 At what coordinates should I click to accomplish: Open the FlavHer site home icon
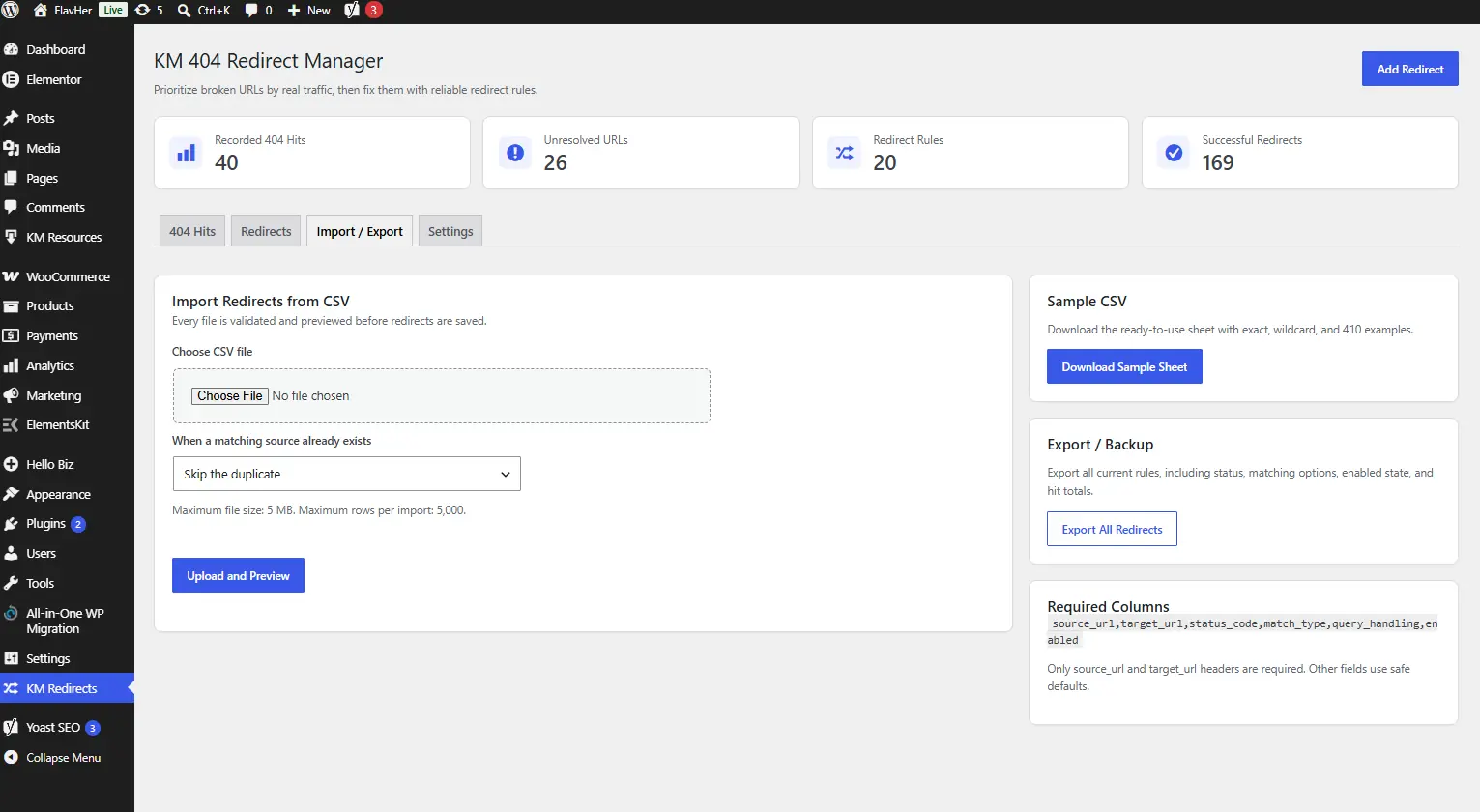coord(41,11)
